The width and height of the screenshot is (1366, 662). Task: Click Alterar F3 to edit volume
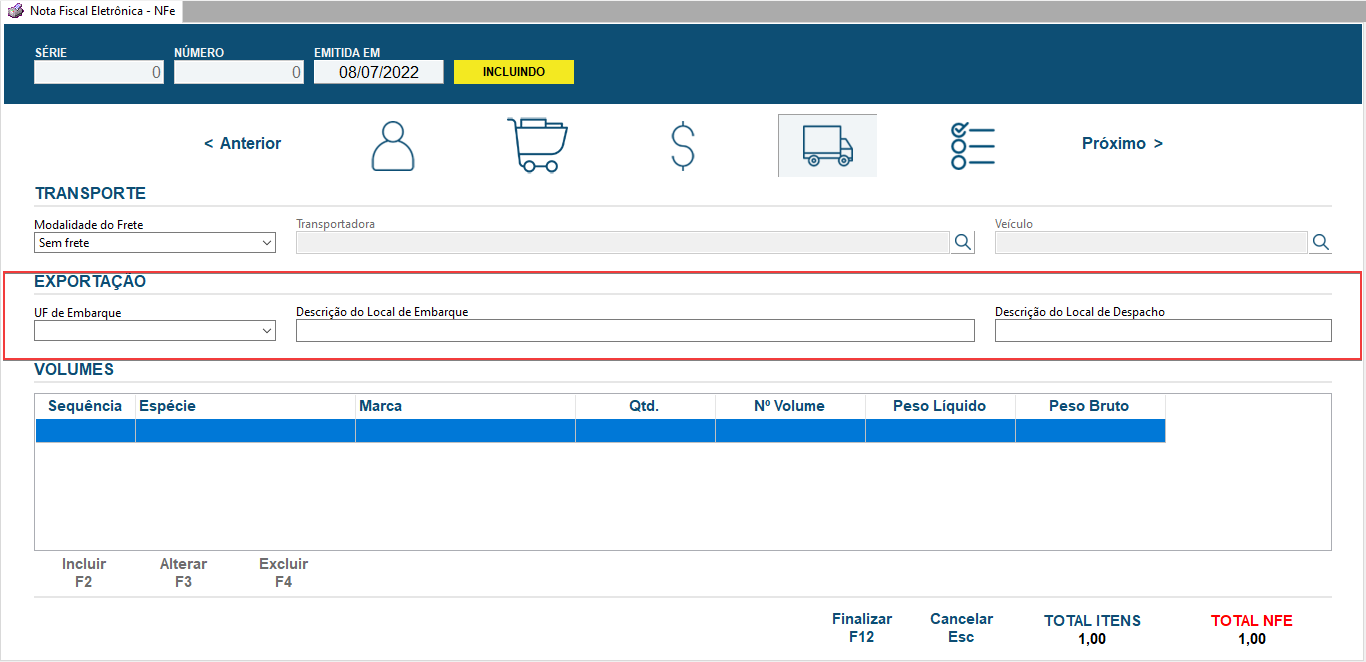tap(183, 572)
